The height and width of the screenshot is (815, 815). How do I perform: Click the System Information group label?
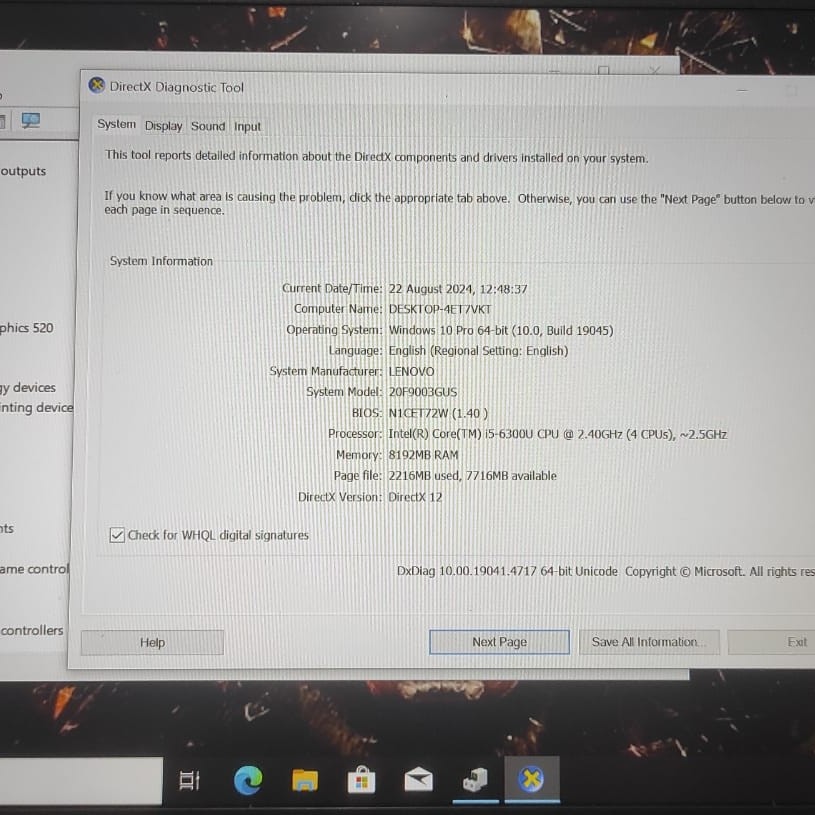tap(161, 261)
